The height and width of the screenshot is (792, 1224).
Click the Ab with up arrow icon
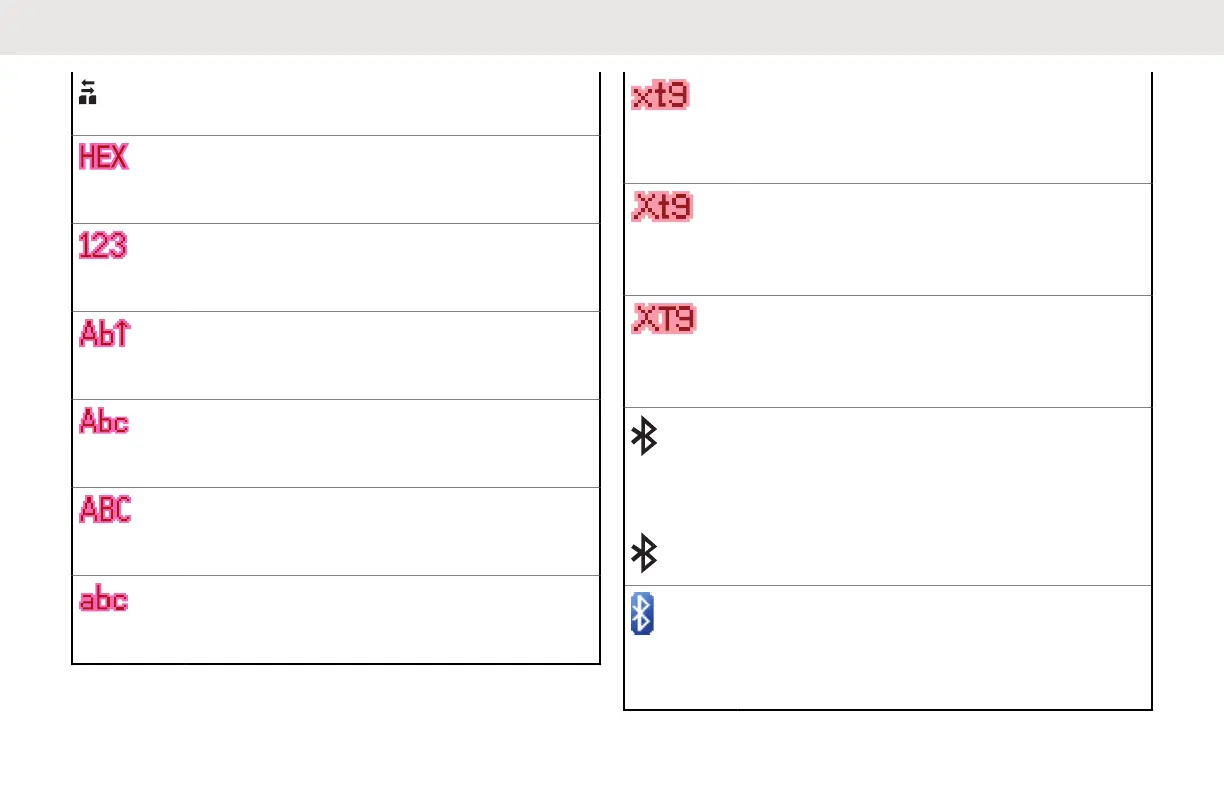(x=104, y=334)
